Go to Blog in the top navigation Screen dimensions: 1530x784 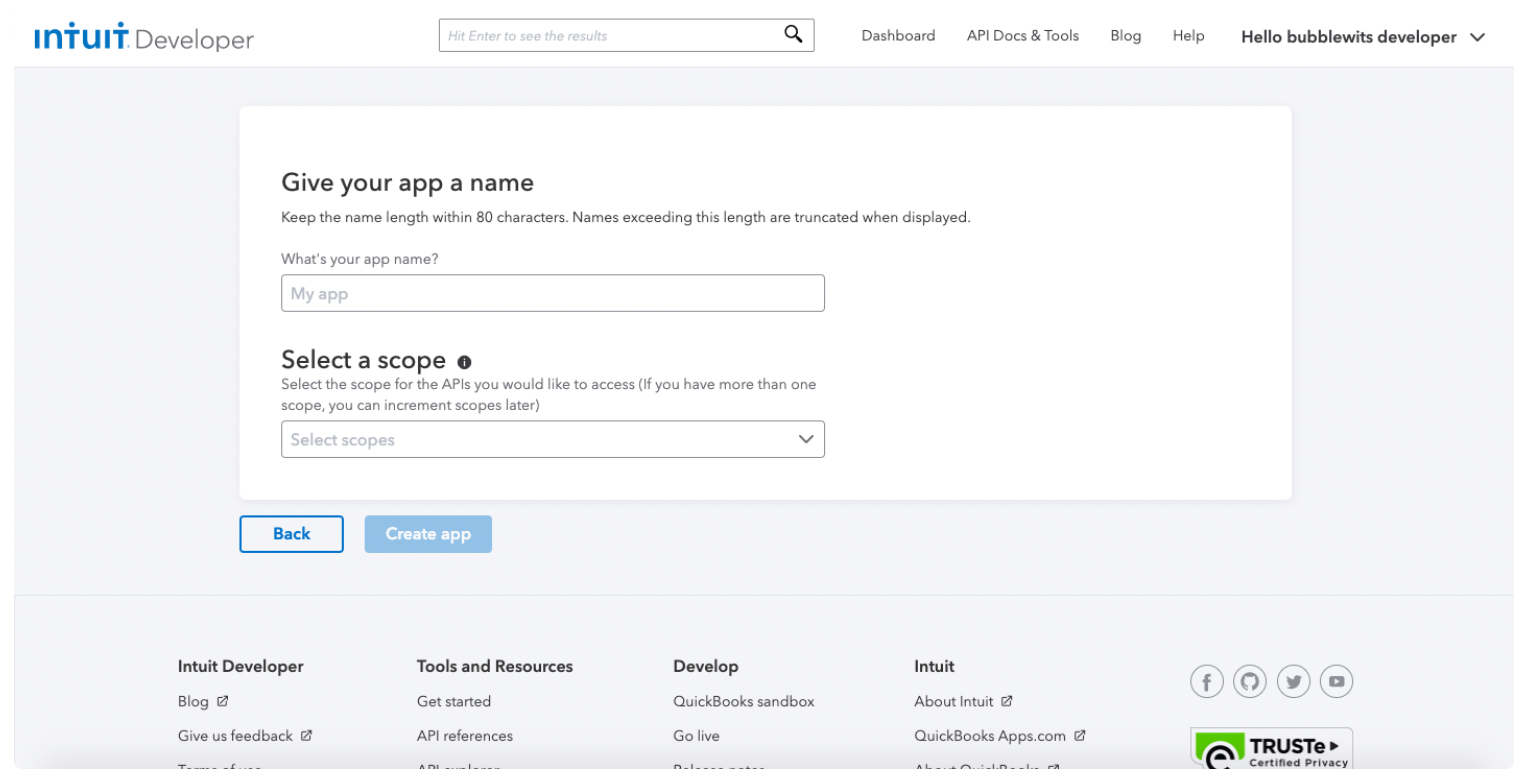(1125, 36)
